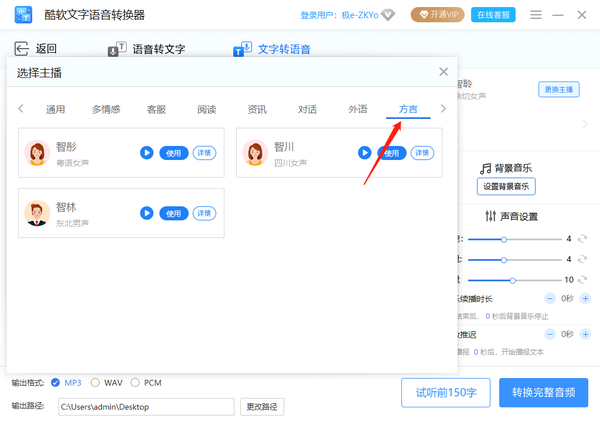Reset the first voice setting slider
Image resolution: width=600 pixels, height=422 pixels.
pos(582,239)
